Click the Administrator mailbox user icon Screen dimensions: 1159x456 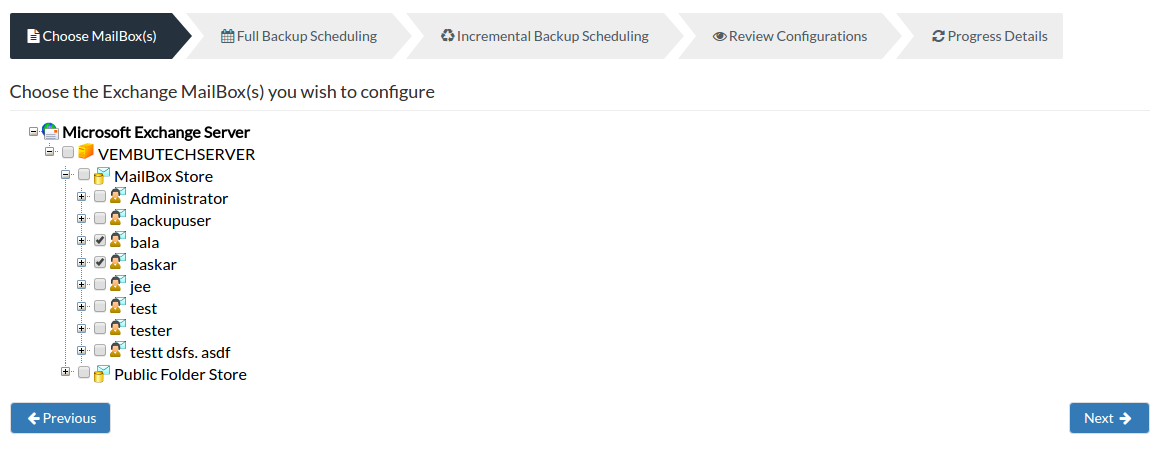[118, 197]
